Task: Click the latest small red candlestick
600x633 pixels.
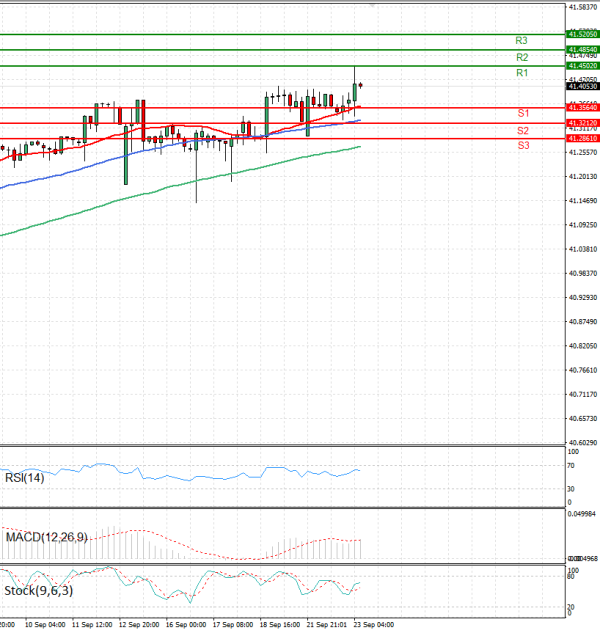Action: click(x=361, y=85)
